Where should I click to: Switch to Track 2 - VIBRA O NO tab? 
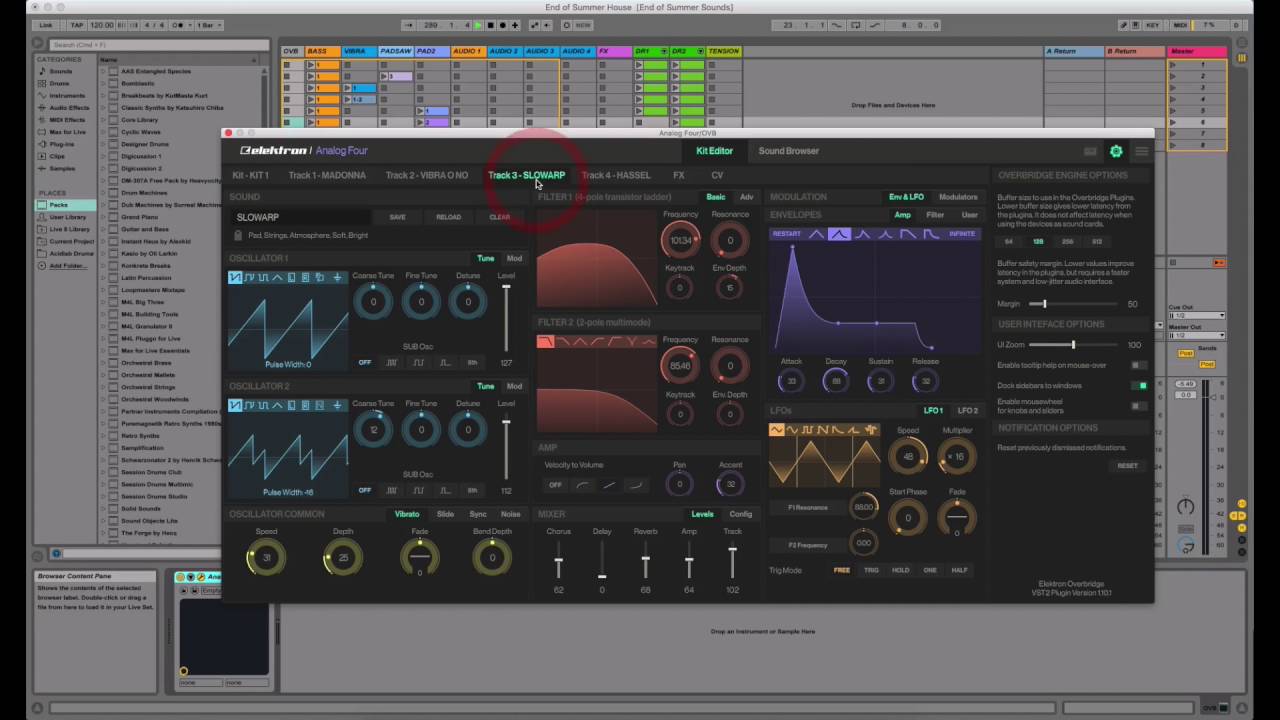point(426,175)
